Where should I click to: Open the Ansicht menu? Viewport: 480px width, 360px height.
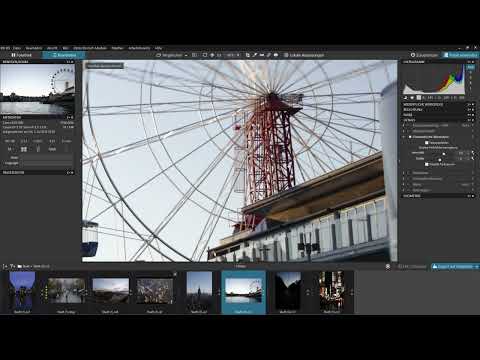pyautogui.click(x=52, y=48)
